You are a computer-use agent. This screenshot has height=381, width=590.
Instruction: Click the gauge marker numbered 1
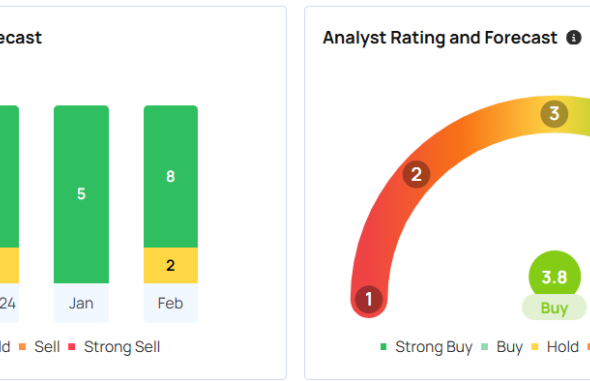[x=369, y=299]
